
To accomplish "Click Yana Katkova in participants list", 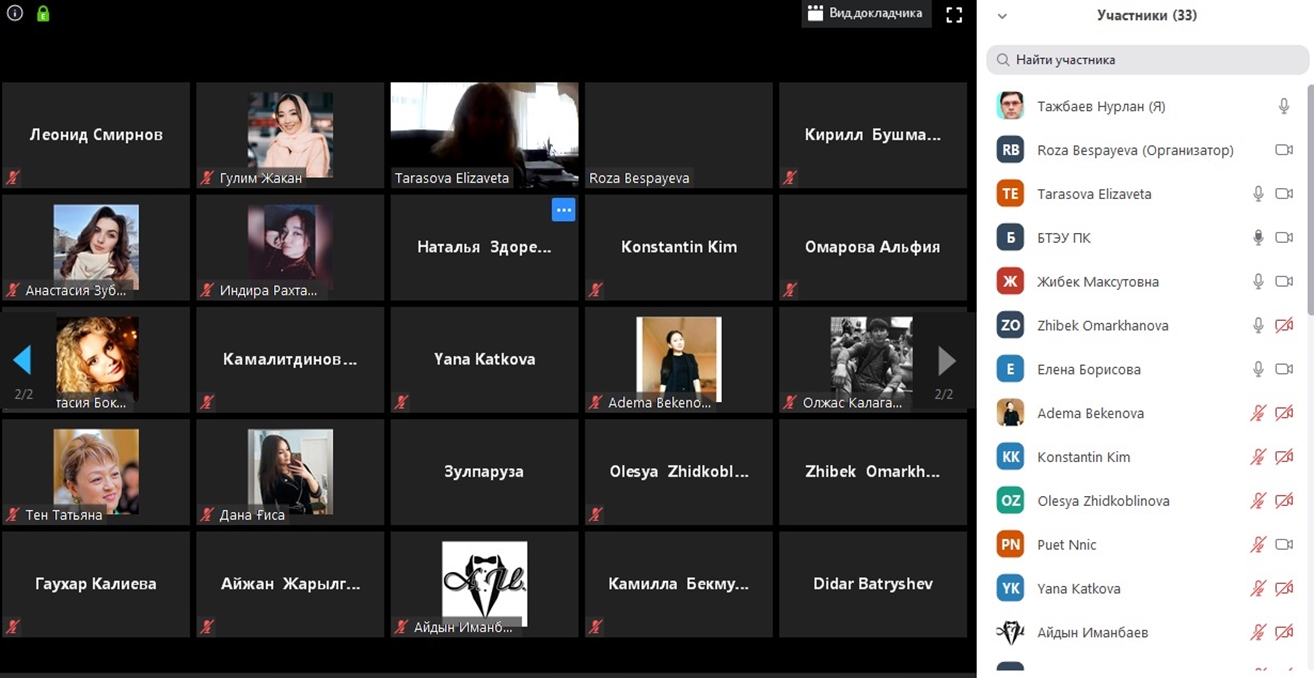I will (1078, 589).
